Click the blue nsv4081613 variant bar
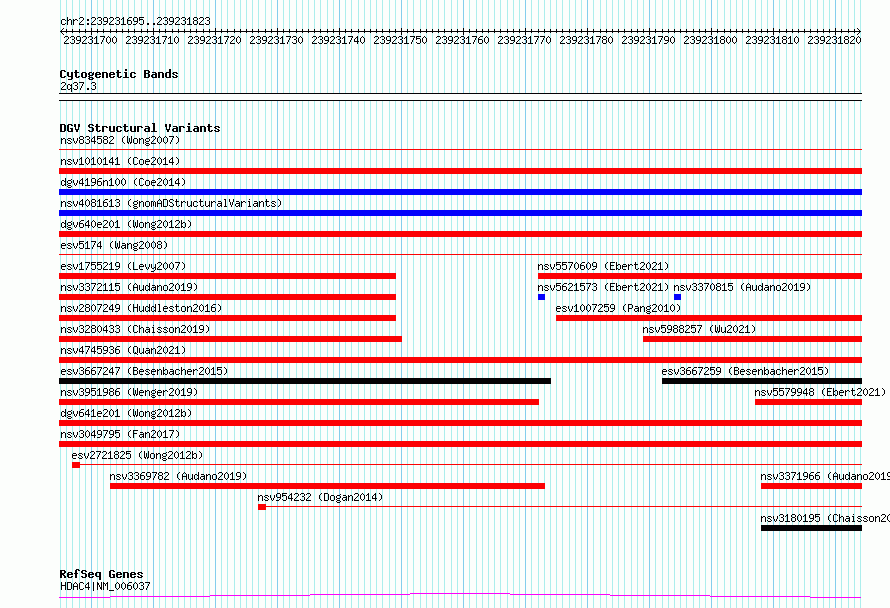This screenshot has width=890, height=608. (x=460, y=213)
